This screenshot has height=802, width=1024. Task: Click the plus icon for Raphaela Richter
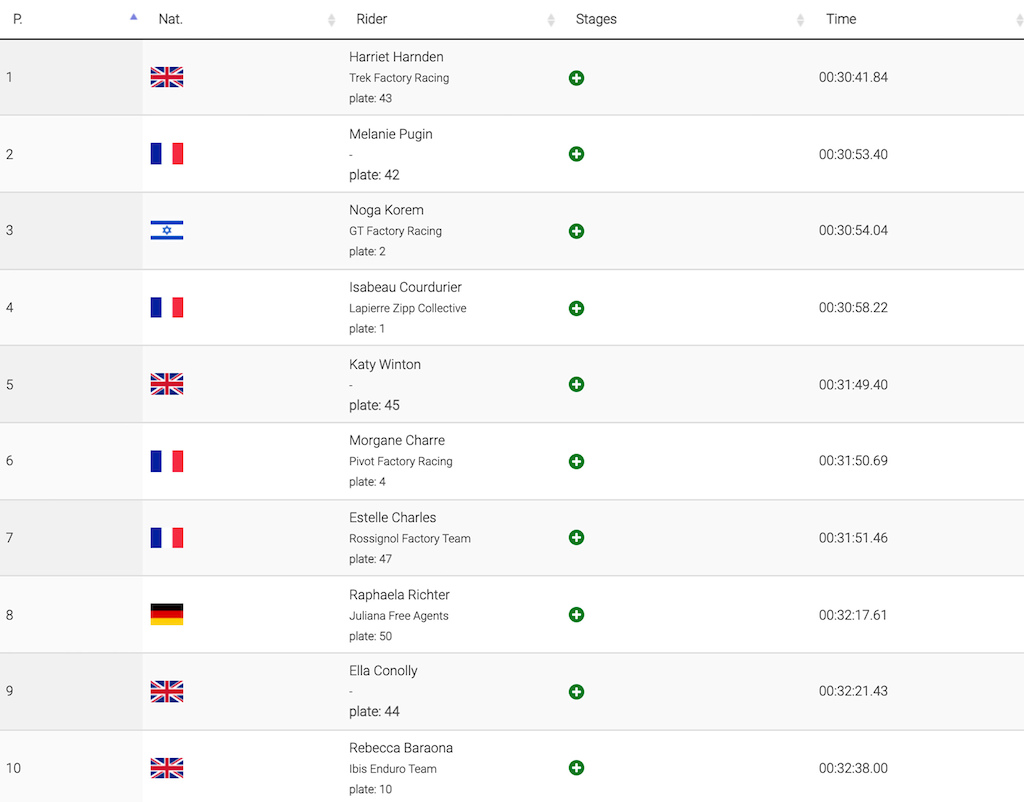click(576, 615)
